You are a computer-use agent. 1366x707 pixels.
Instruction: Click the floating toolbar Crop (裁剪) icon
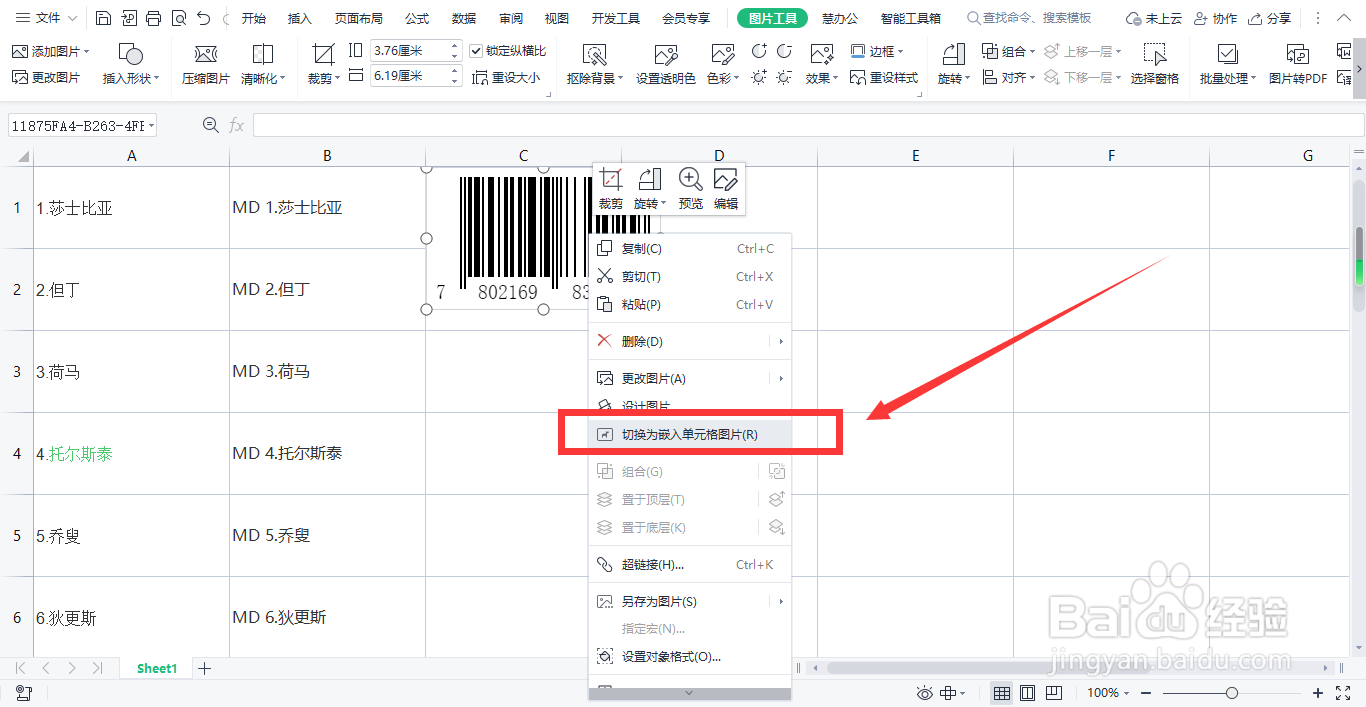[x=611, y=189]
